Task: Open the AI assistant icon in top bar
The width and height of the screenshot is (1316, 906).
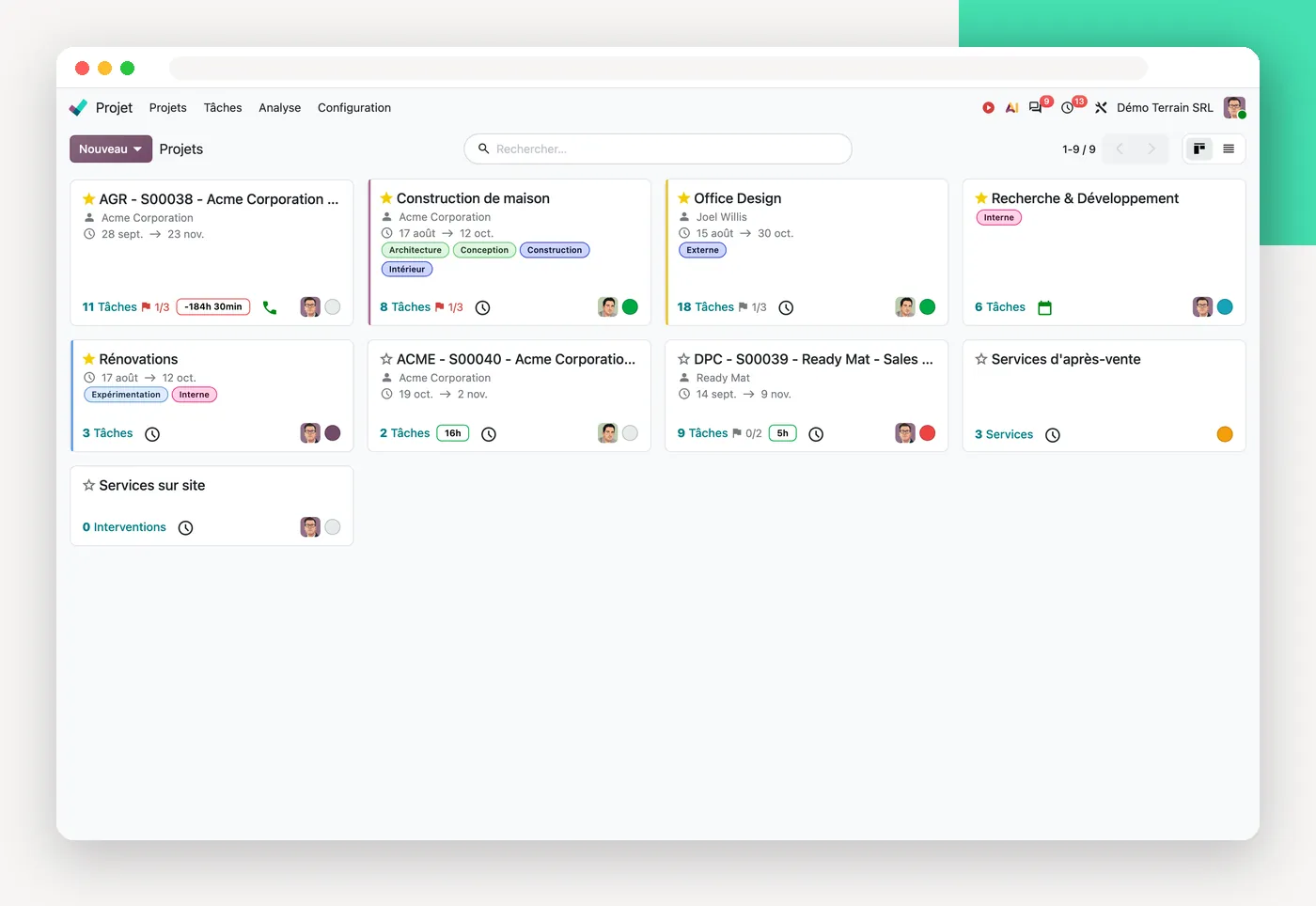Action: tap(1011, 108)
